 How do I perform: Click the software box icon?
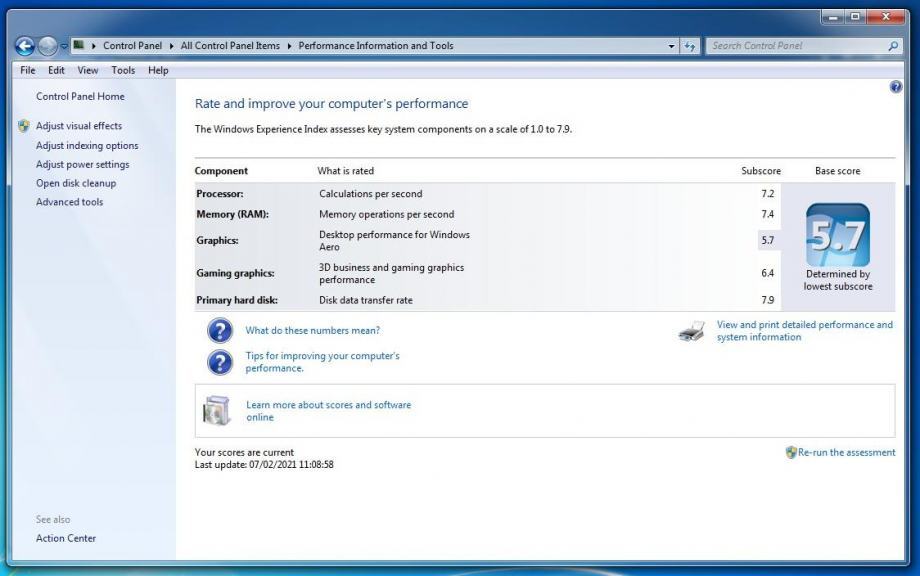(x=217, y=410)
